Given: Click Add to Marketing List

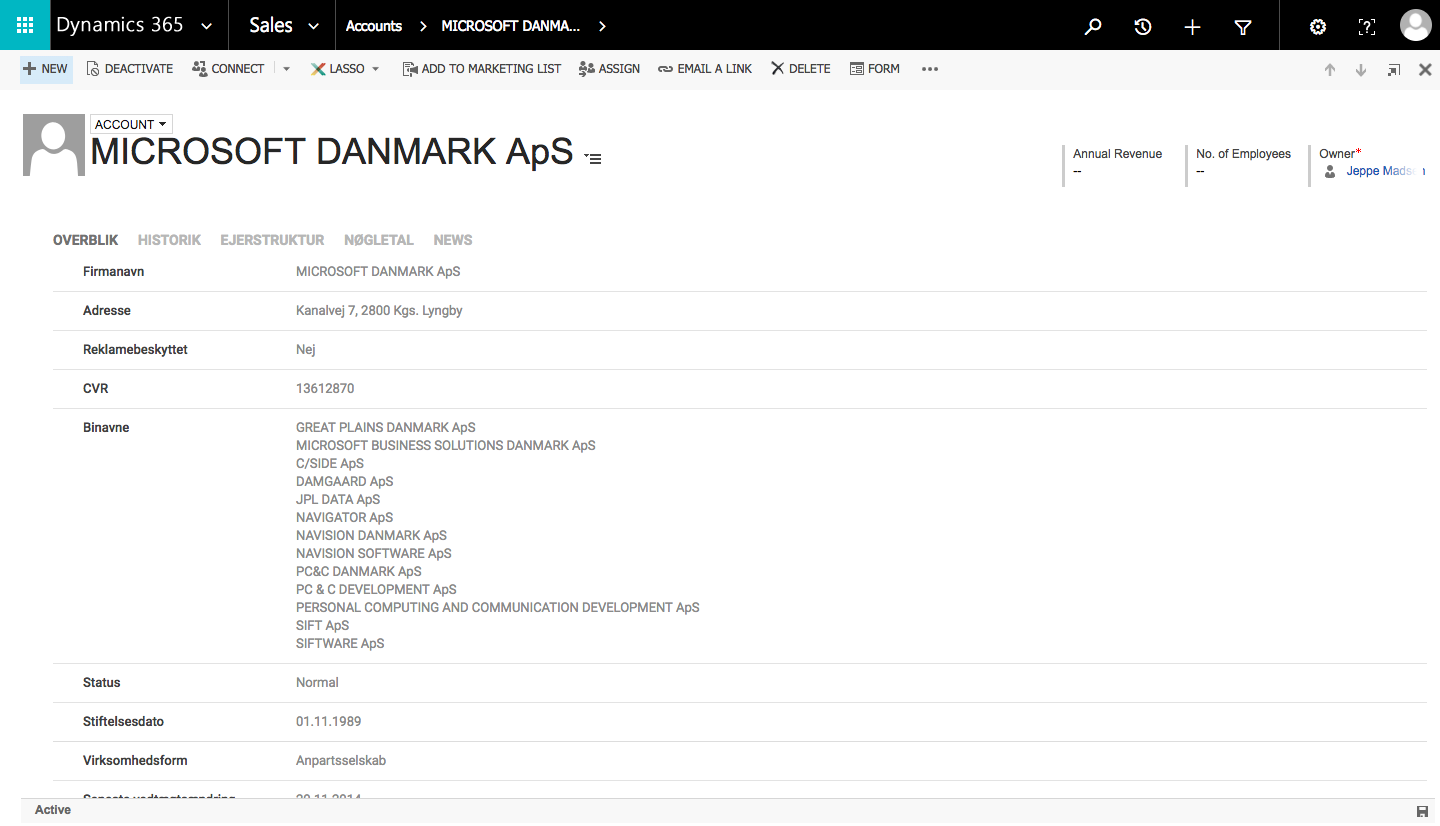Looking at the screenshot, I should 482,69.
